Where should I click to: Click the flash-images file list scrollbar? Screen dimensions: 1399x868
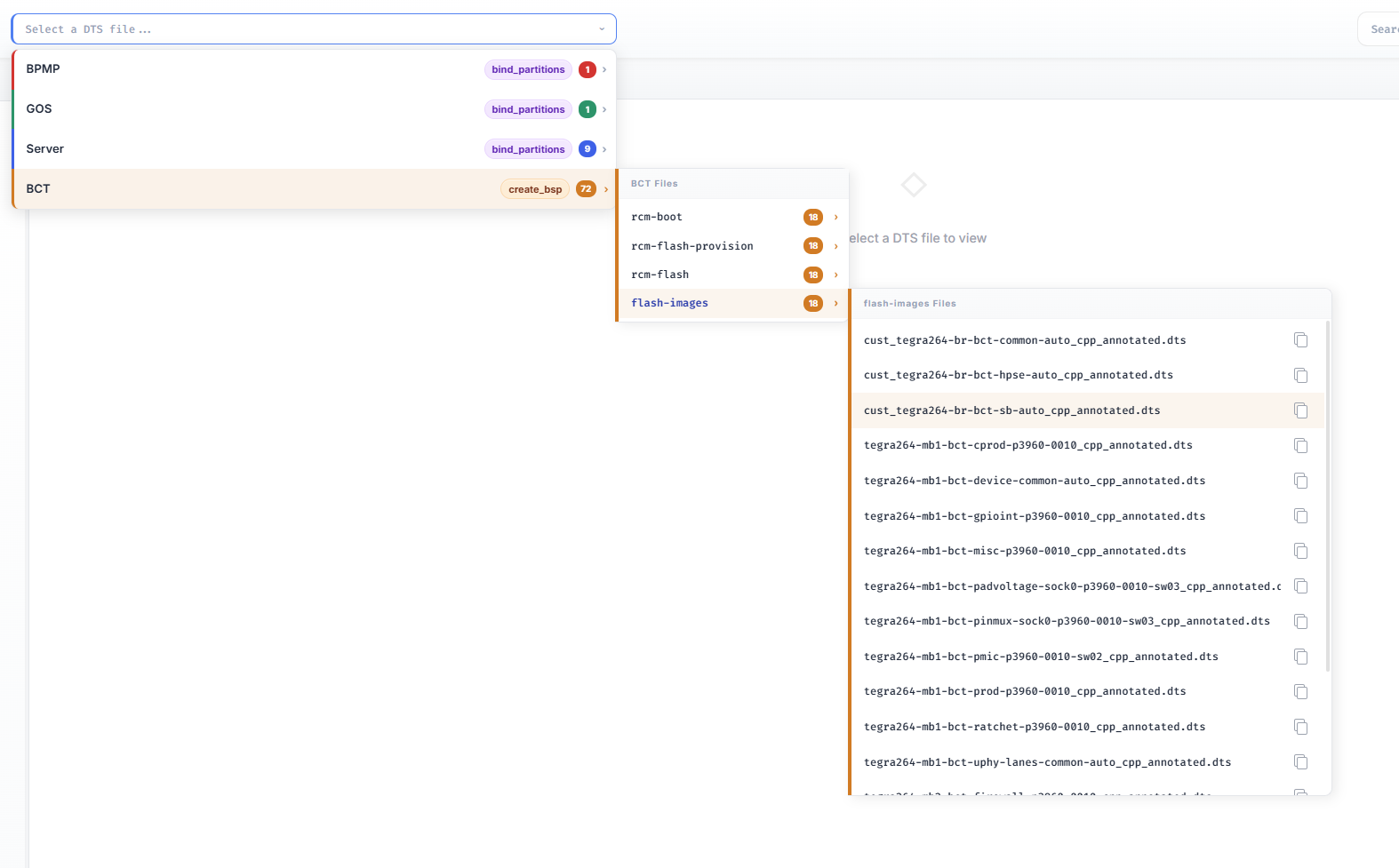point(1328,496)
